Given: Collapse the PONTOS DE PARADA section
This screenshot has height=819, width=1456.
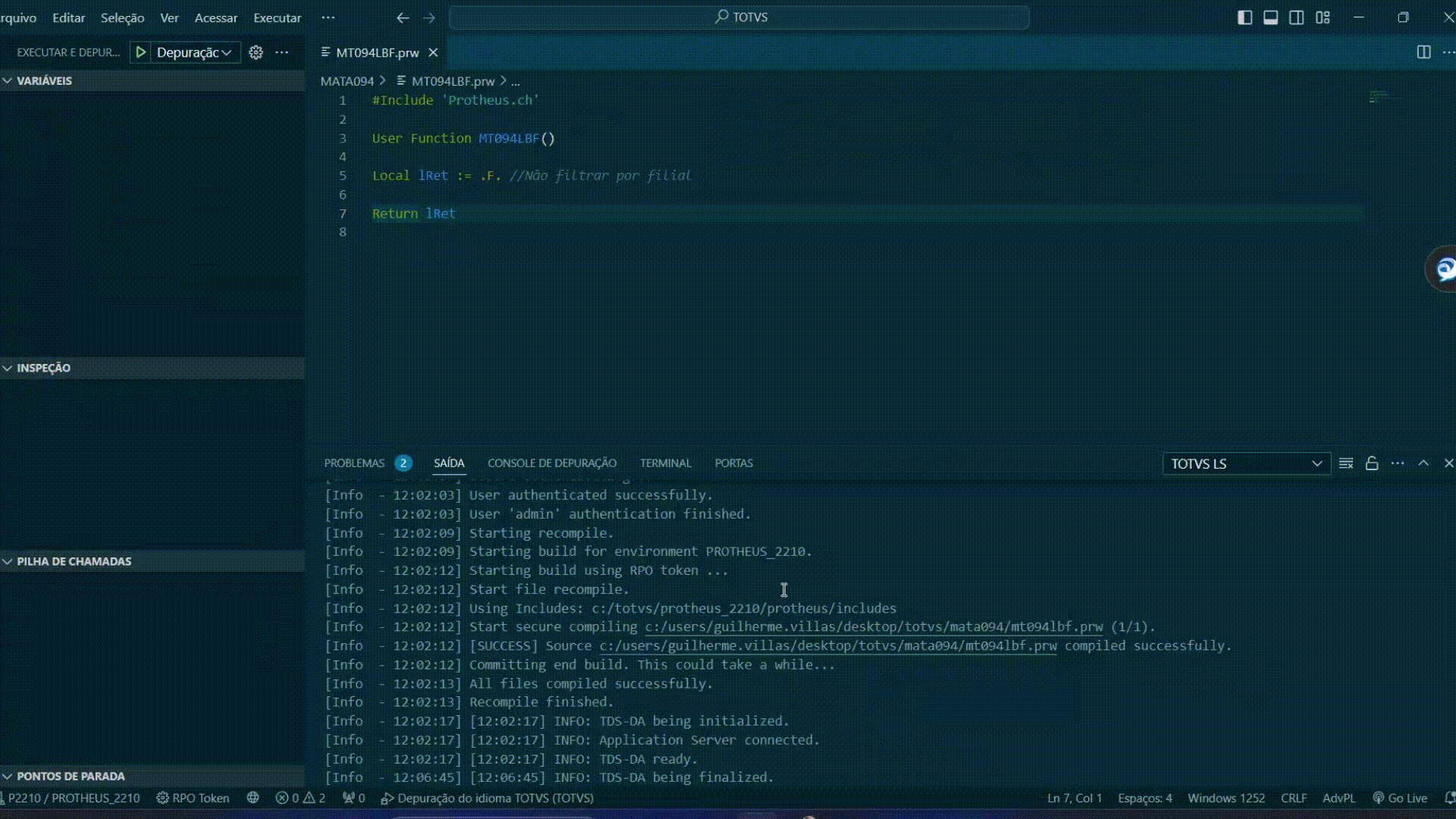Looking at the screenshot, I should click(x=152, y=777).
